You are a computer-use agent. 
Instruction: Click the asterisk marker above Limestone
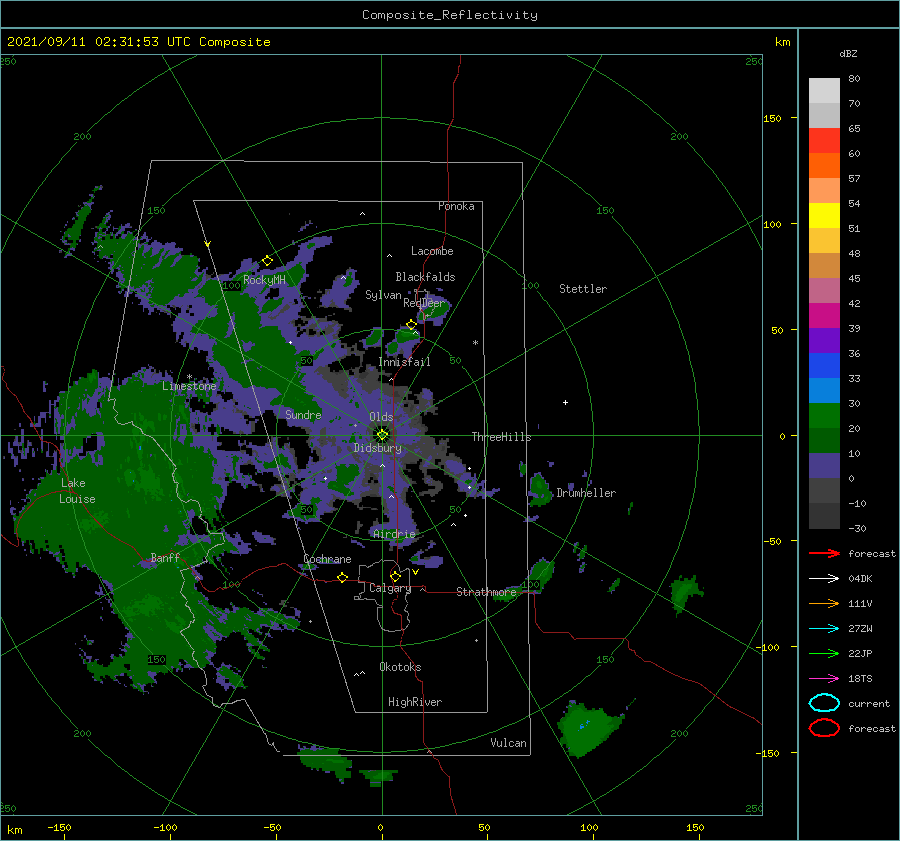point(189,377)
